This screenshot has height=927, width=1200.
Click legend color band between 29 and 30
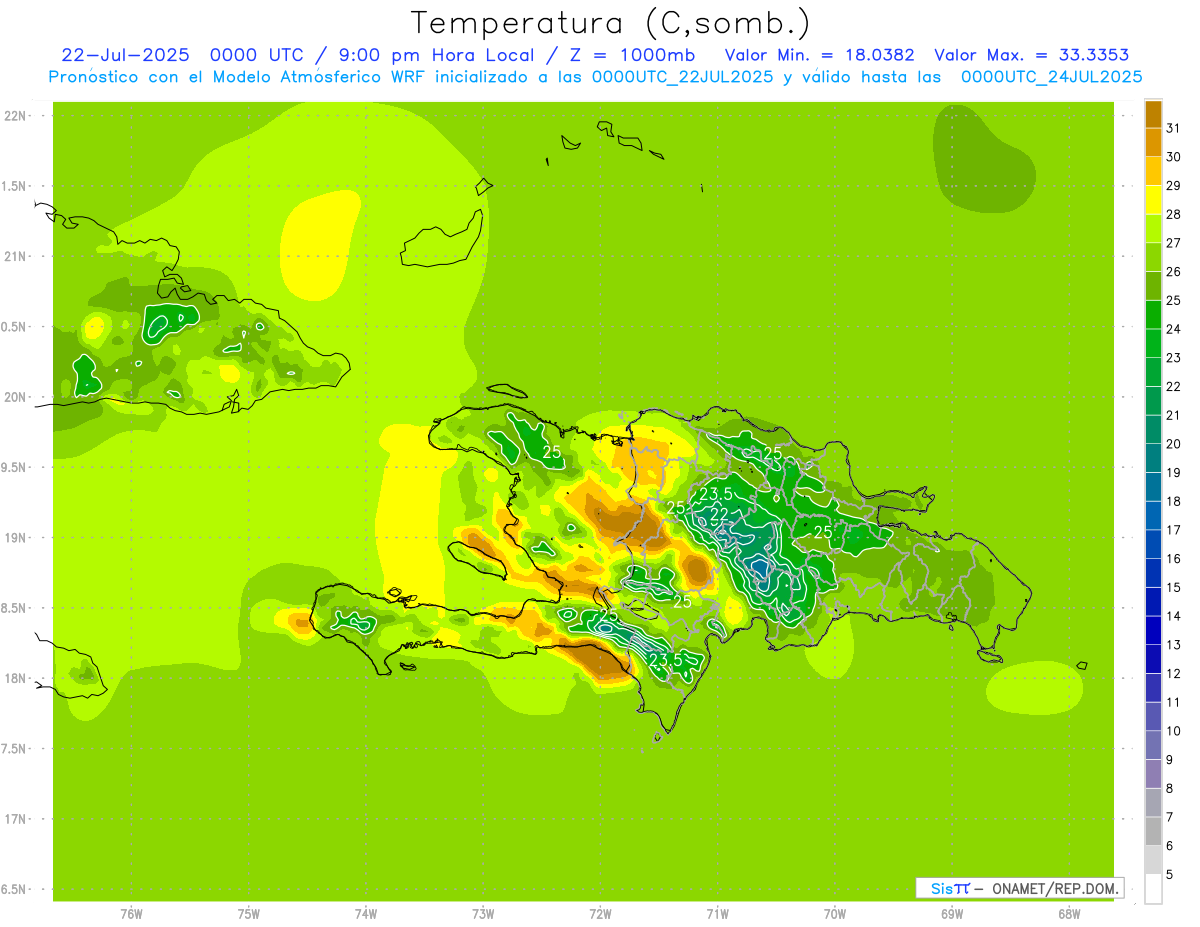coord(1153,171)
